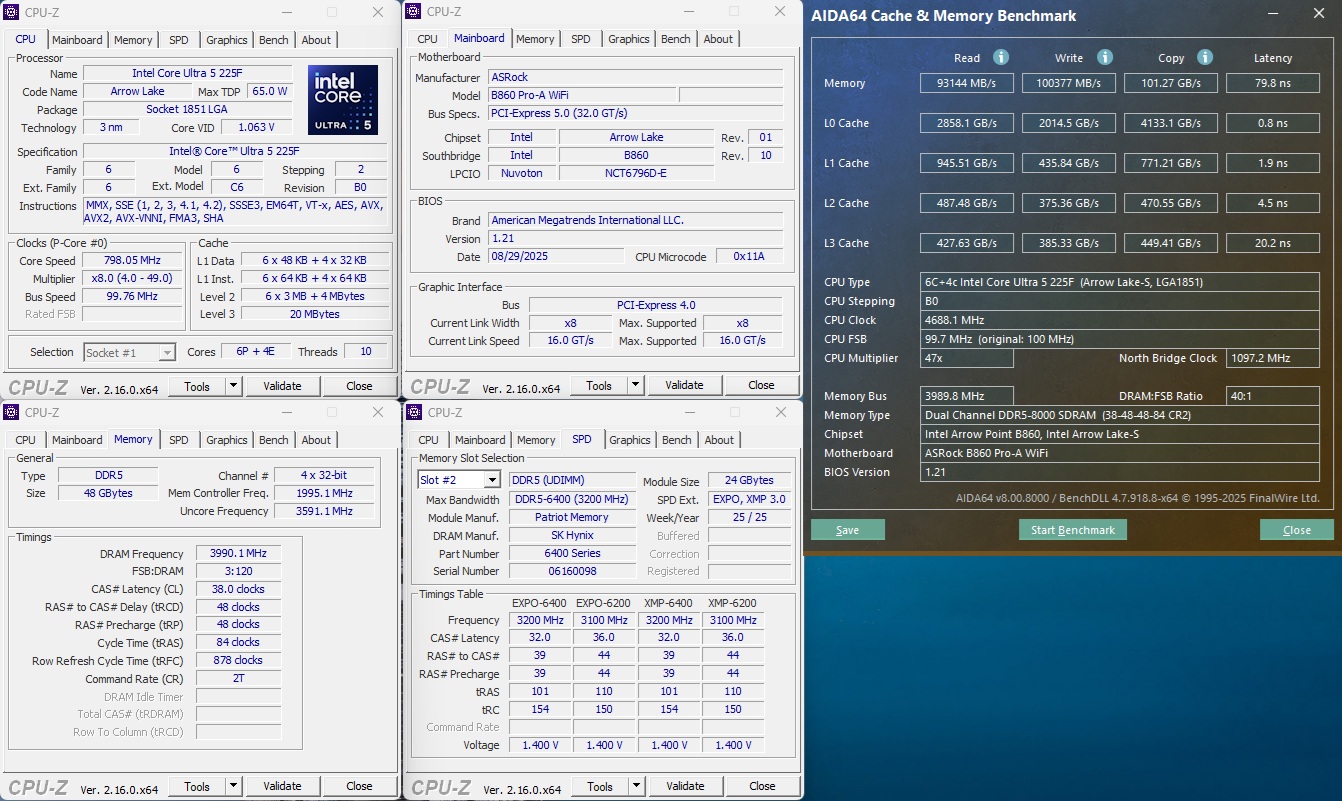Click Validate in the SPD window
Image resolution: width=1342 pixels, height=801 pixels.
[x=685, y=786]
